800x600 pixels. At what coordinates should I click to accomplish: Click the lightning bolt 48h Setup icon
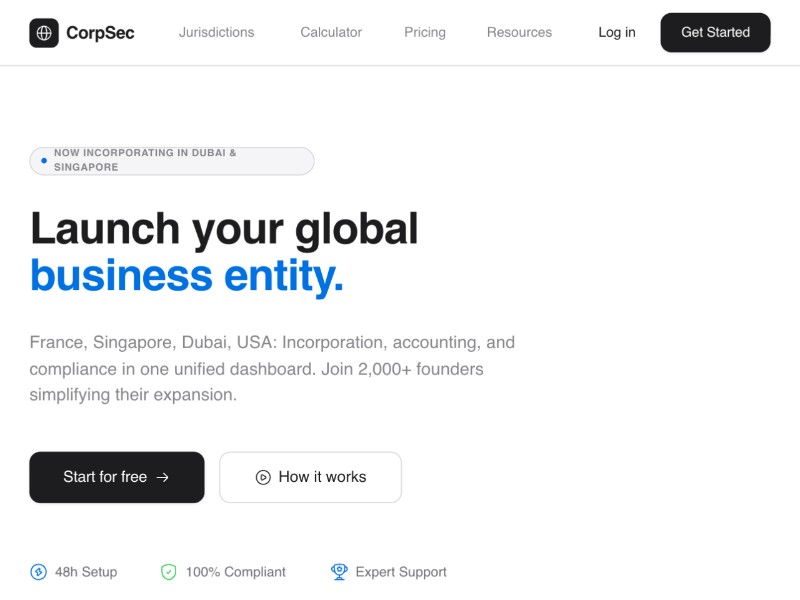[39, 572]
